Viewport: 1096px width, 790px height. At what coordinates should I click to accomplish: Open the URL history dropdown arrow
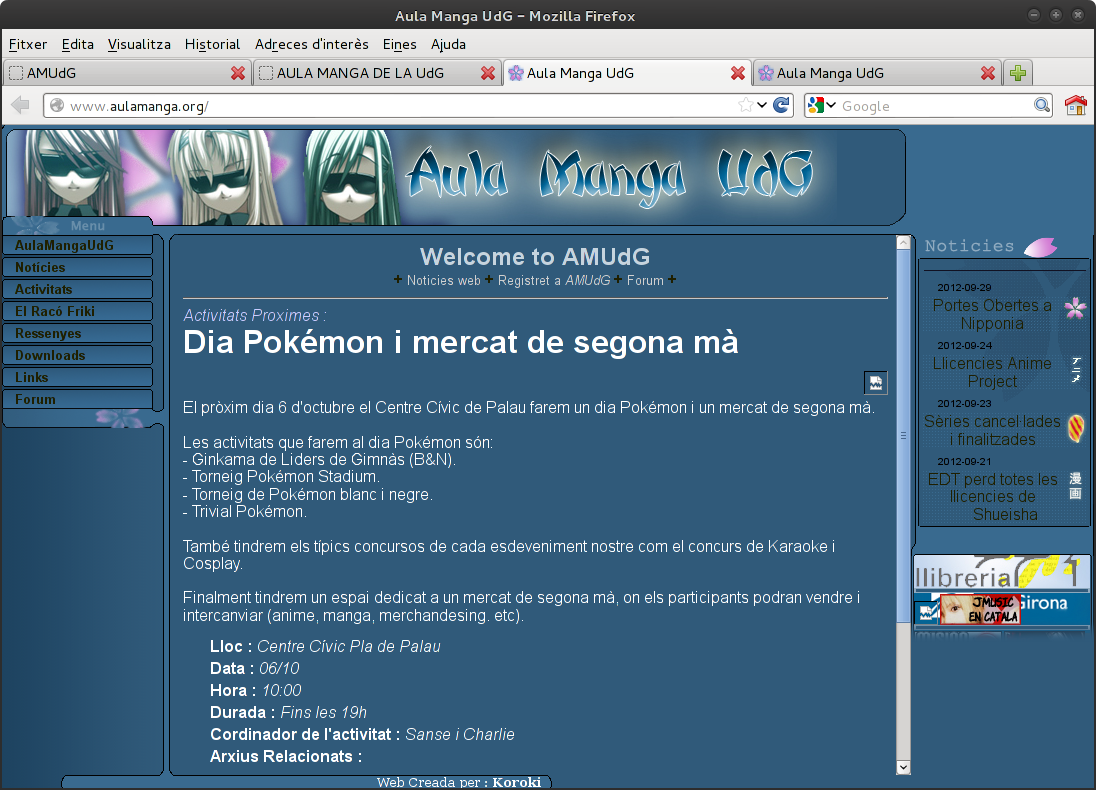762,106
